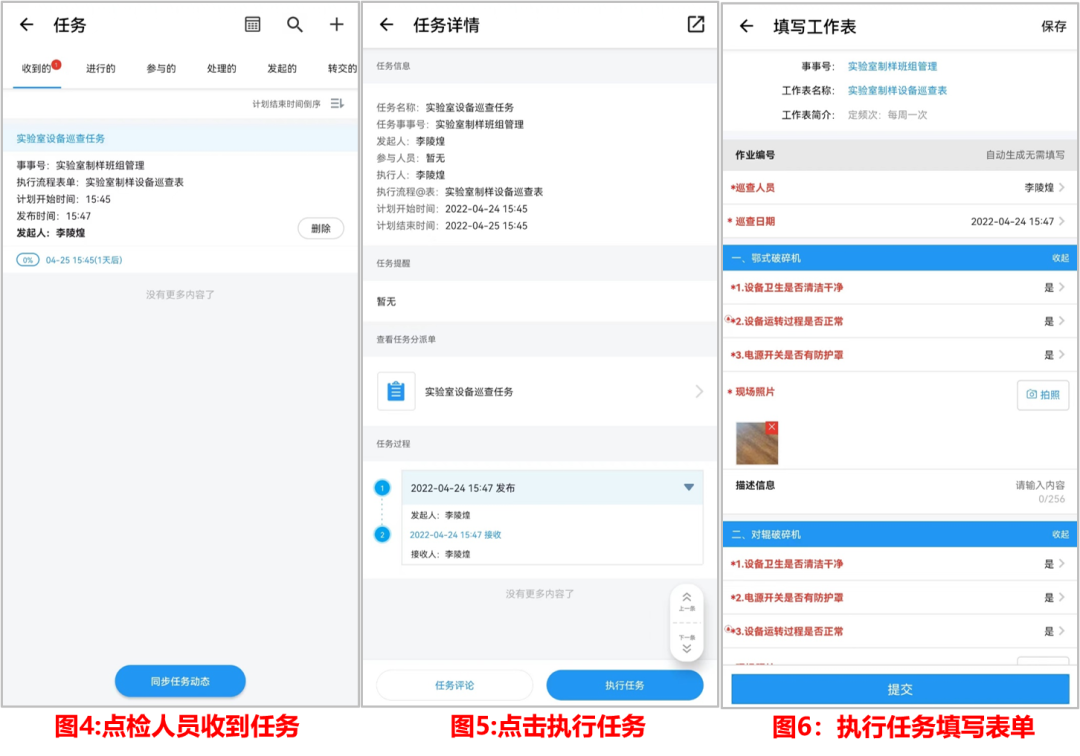
Task: Go back from the 填写工作表 screen
Action: coord(746,26)
